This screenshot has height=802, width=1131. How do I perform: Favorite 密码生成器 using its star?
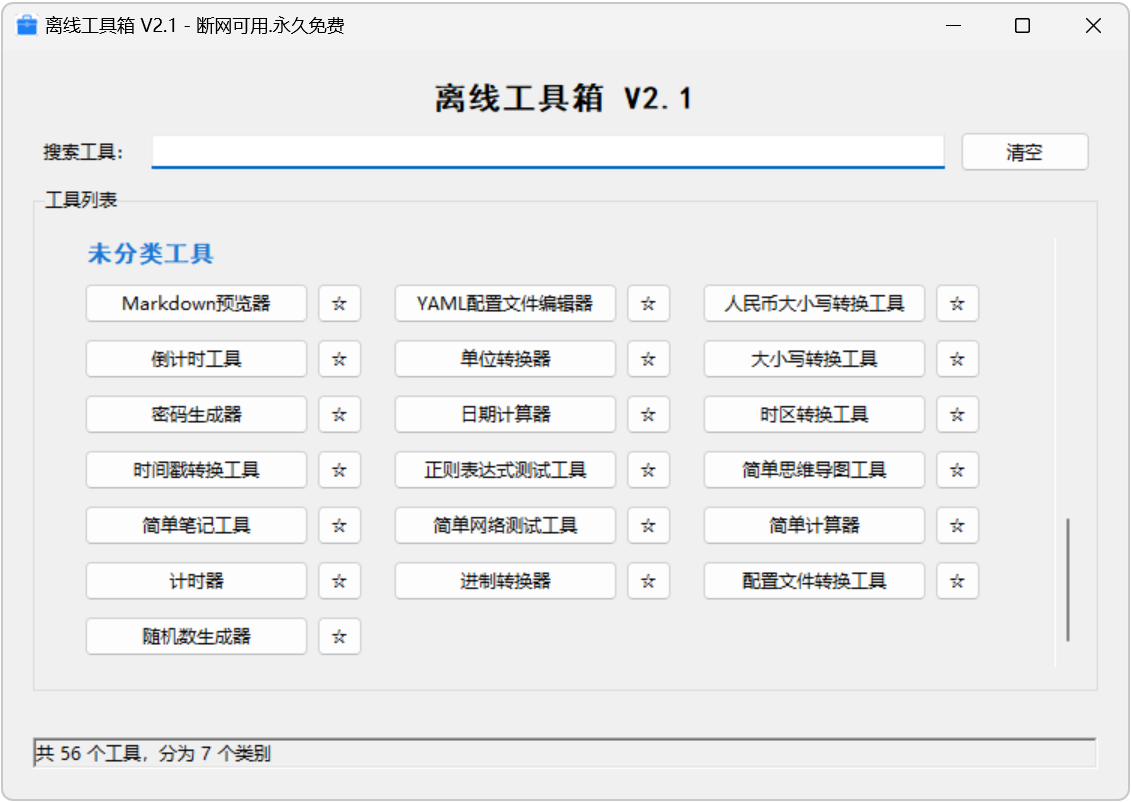pos(339,415)
